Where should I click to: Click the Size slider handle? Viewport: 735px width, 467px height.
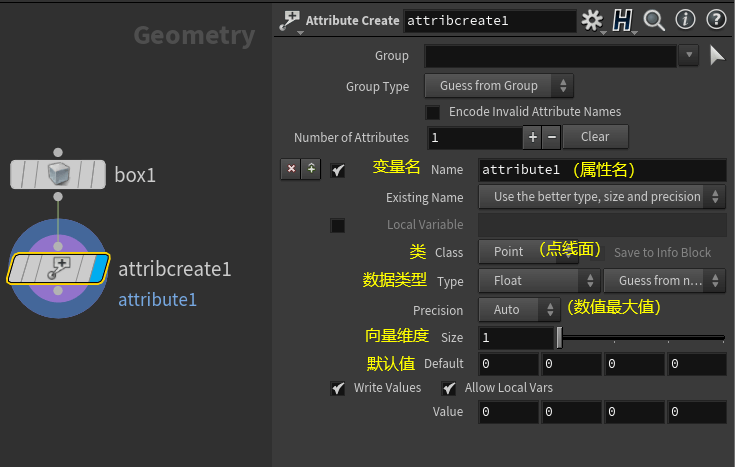[x=559, y=338]
